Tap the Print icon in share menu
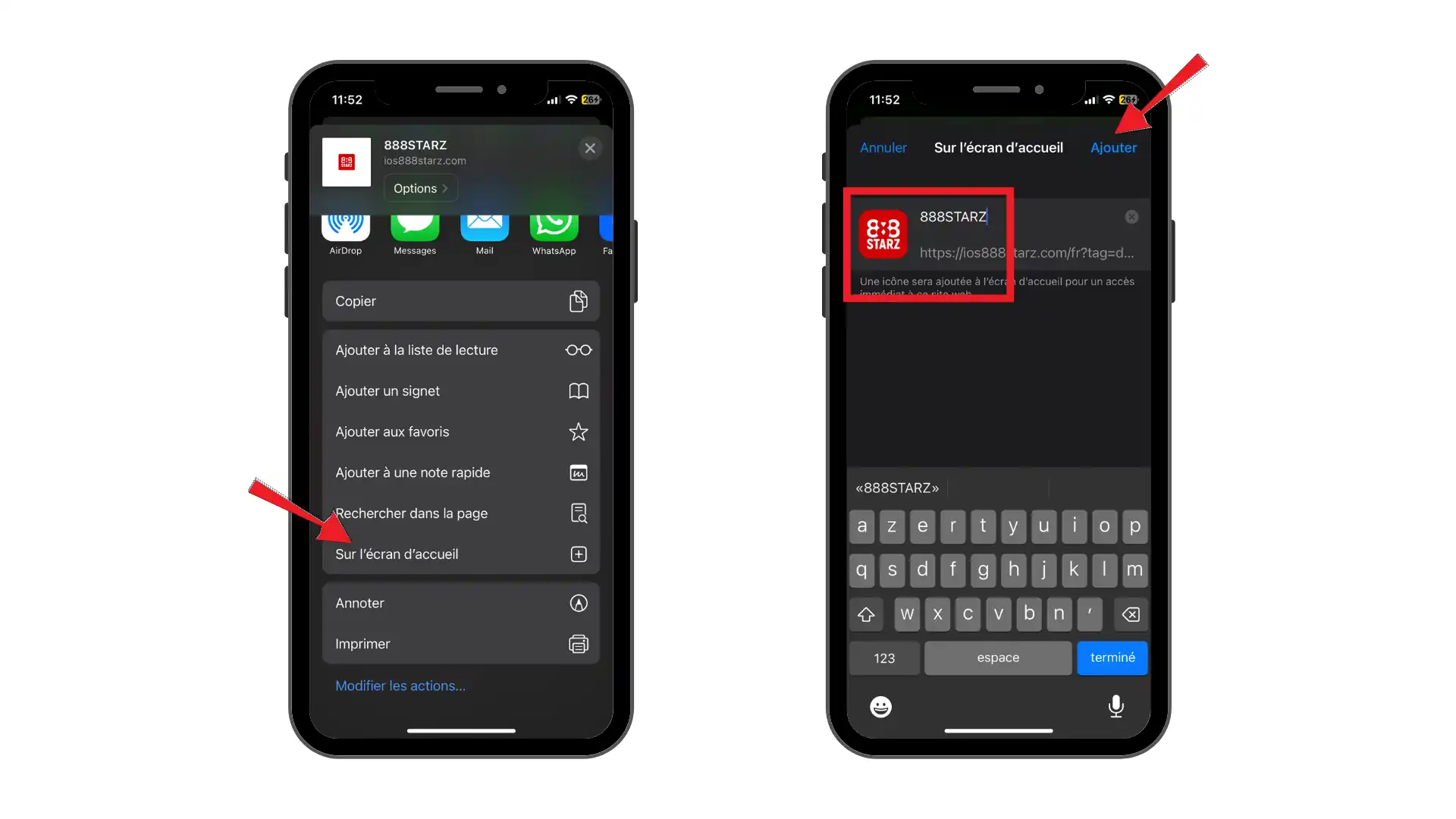 pos(578,643)
